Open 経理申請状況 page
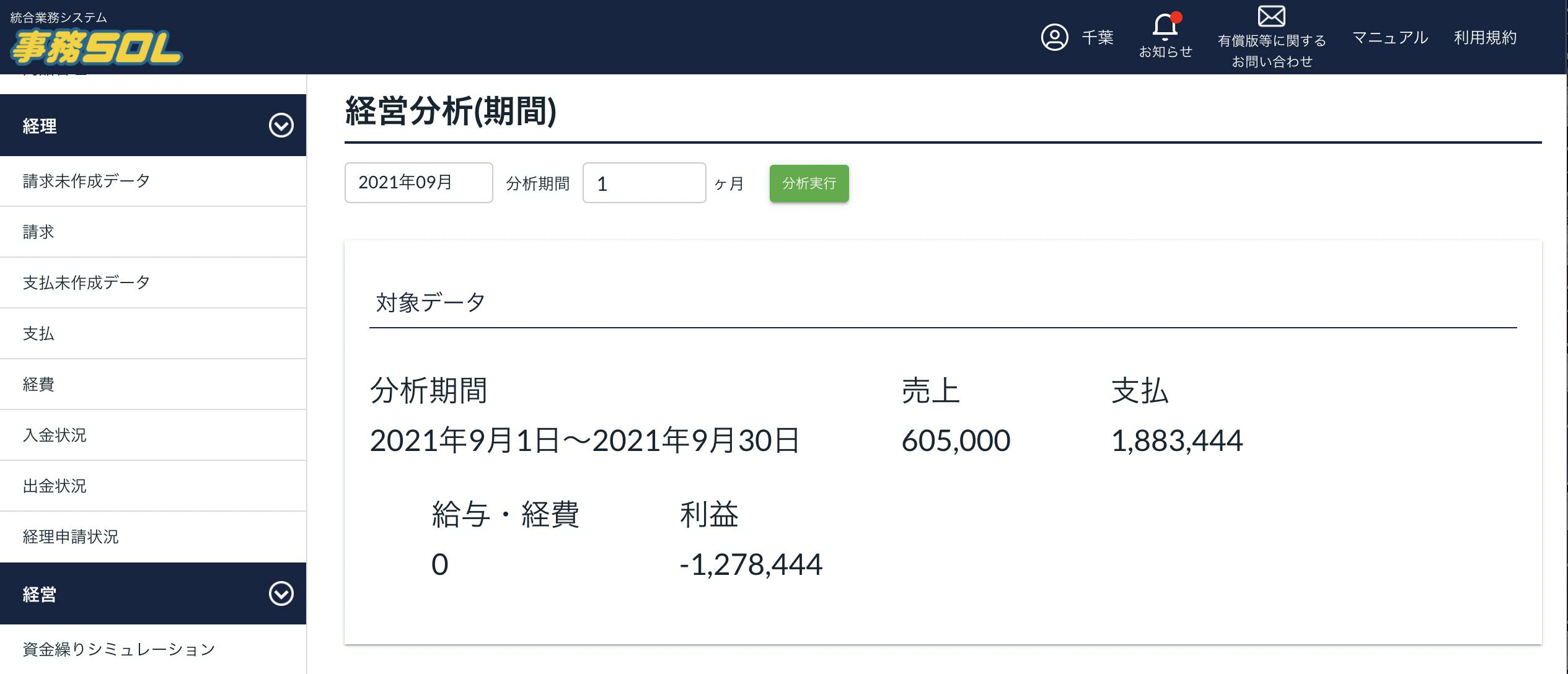Viewport: 1568px width, 674px height. [x=71, y=536]
